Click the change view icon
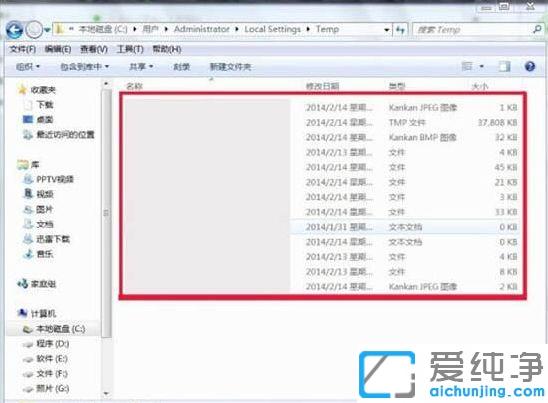This screenshot has height=403, width=548. pyautogui.click(x=467, y=66)
